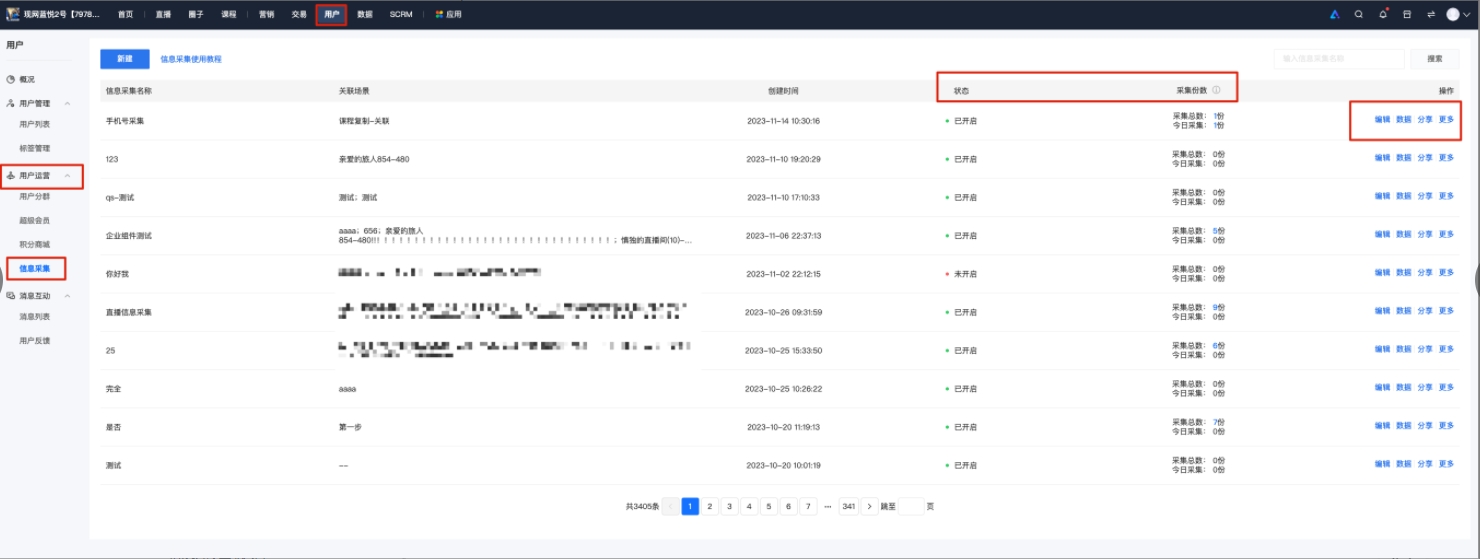Open 更多 menu for 手机号采集 row
The width and height of the screenshot is (1480, 559).
pyautogui.click(x=1446, y=119)
